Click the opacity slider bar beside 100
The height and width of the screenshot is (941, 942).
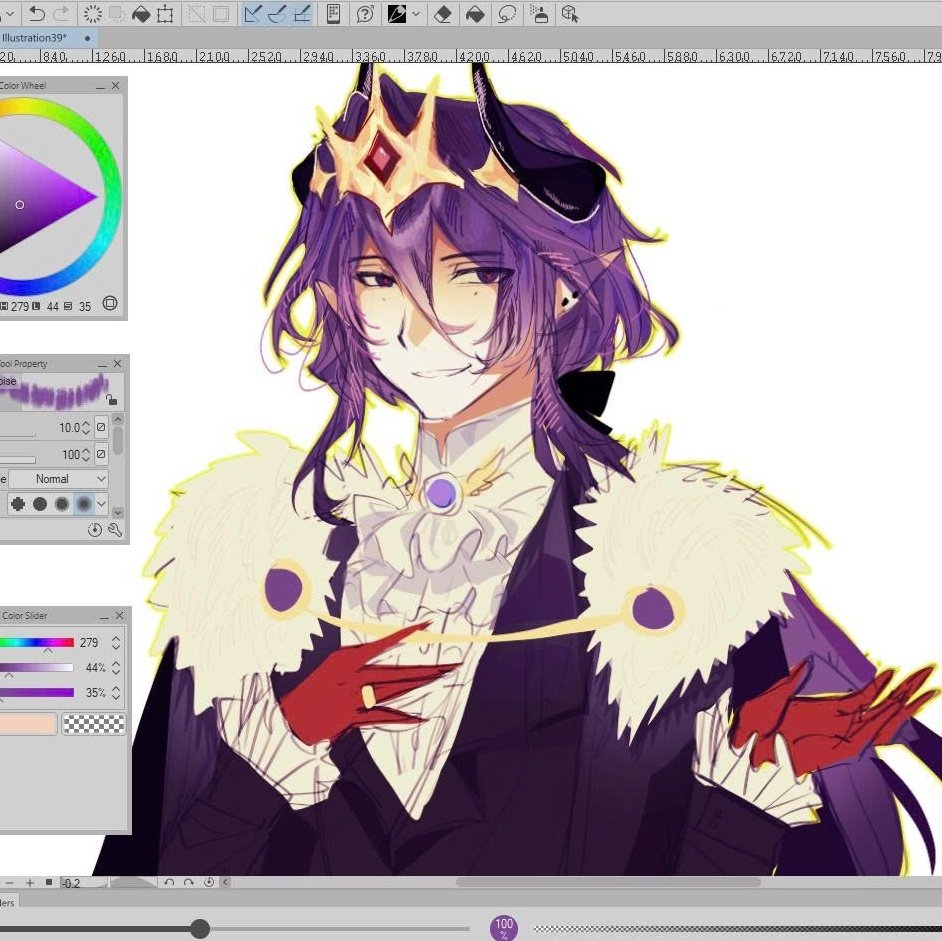click(x=17, y=461)
